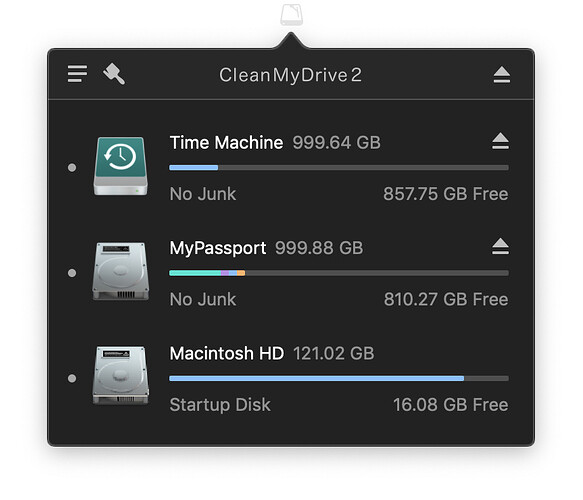Eject the MyPassport drive
The width and height of the screenshot is (583, 500).
500,246
